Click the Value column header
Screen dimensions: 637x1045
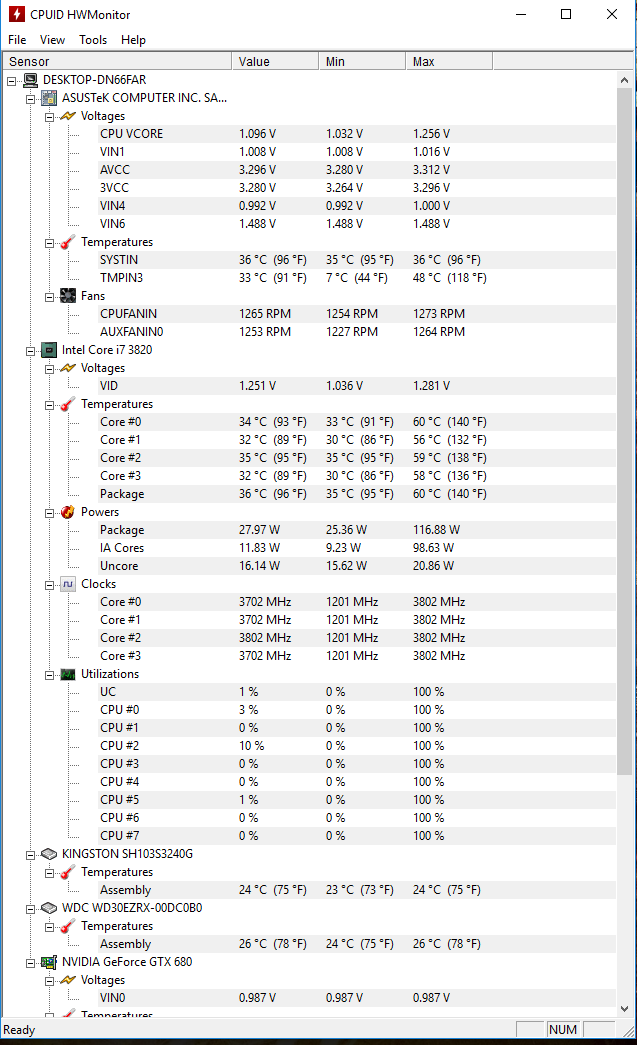275,61
